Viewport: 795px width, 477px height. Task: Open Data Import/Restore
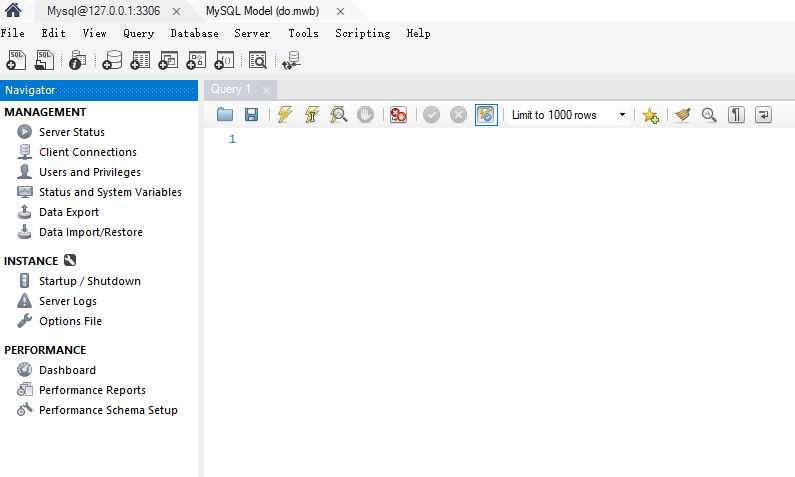click(x=91, y=232)
